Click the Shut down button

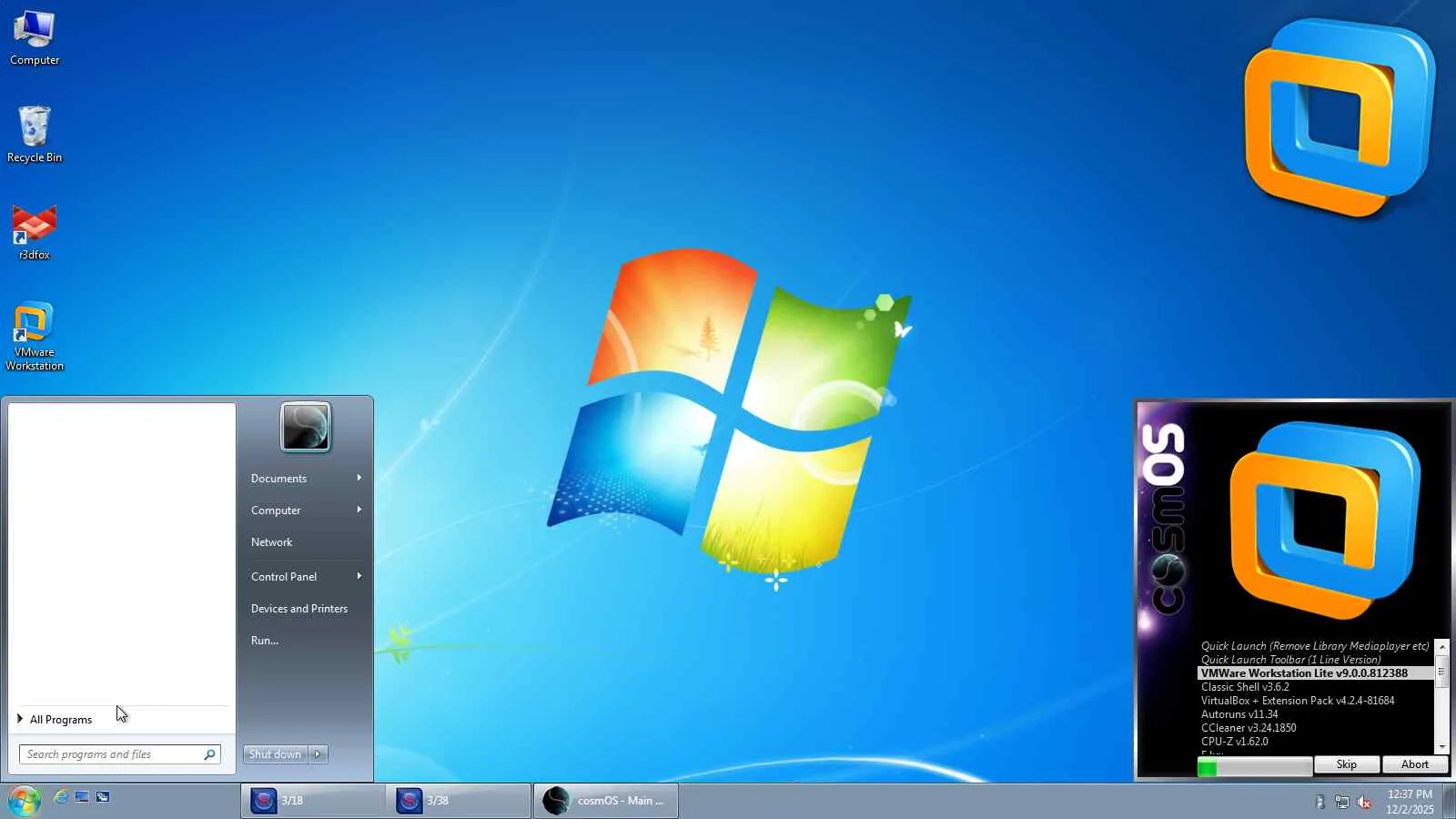click(x=275, y=754)
